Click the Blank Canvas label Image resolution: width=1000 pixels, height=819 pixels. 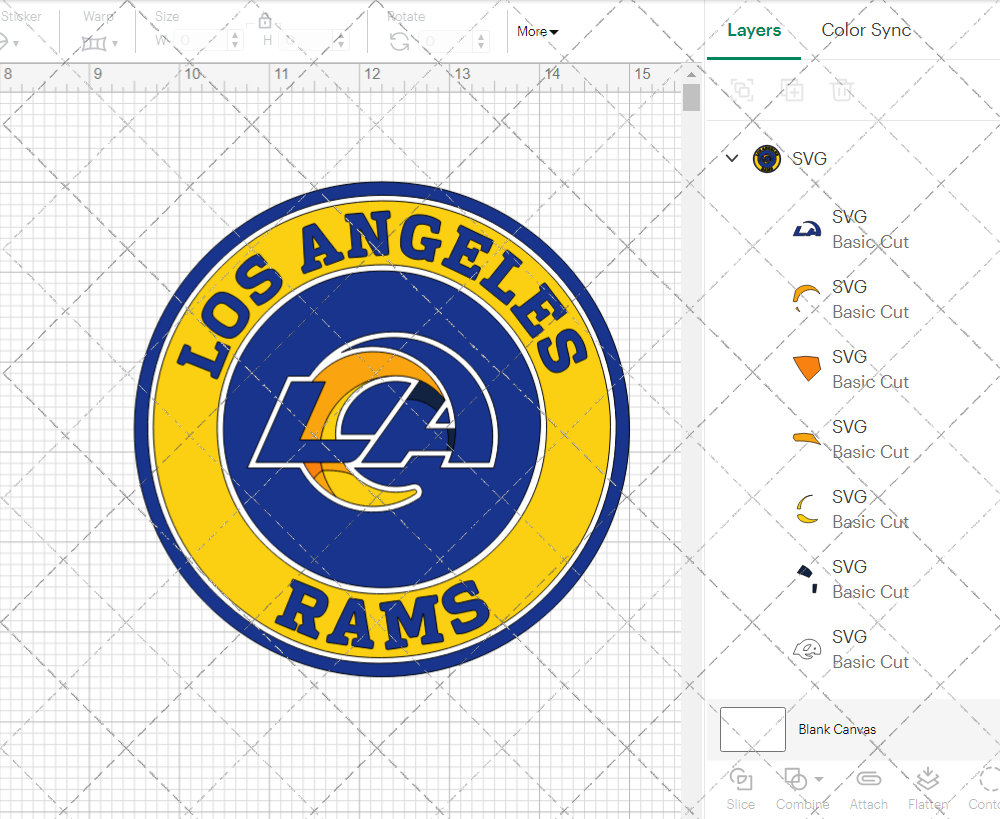837,729
